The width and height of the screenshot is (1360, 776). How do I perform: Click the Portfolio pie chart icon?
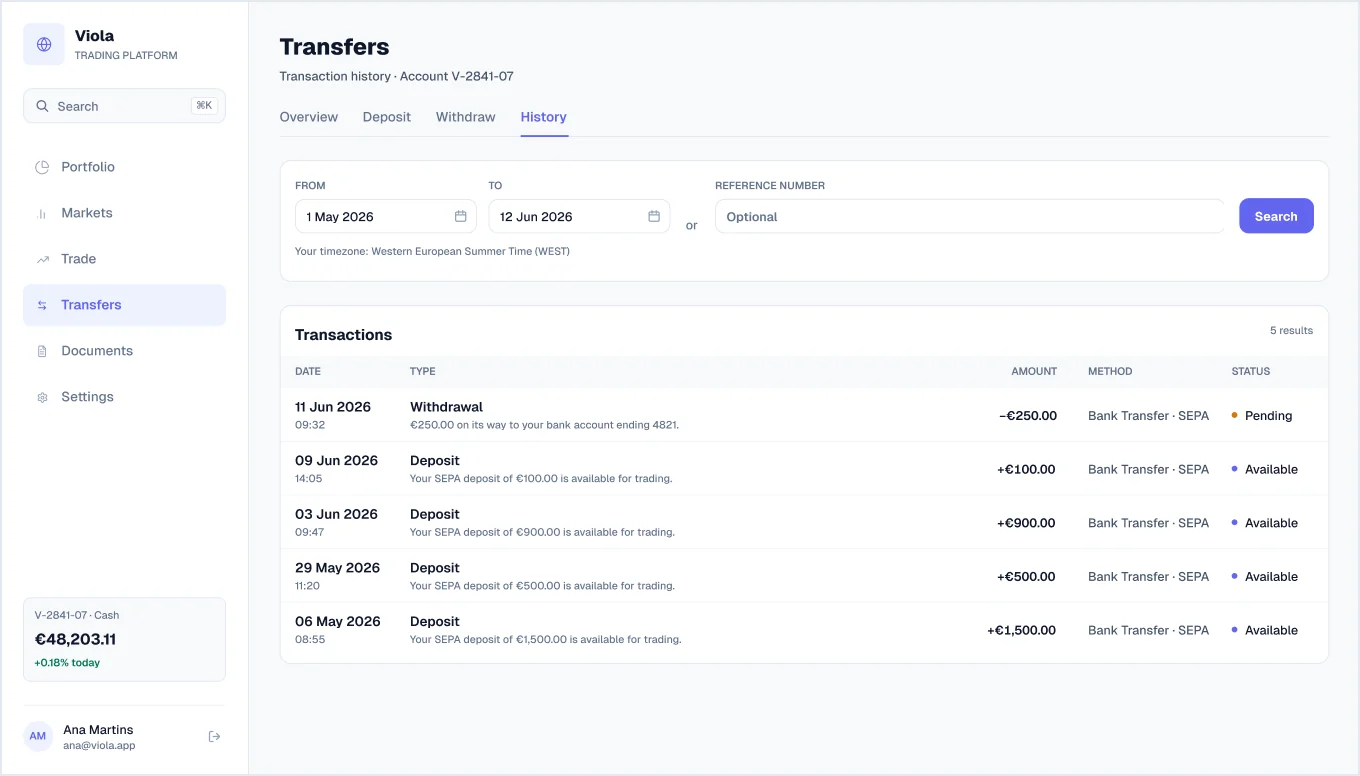(42, 167)
